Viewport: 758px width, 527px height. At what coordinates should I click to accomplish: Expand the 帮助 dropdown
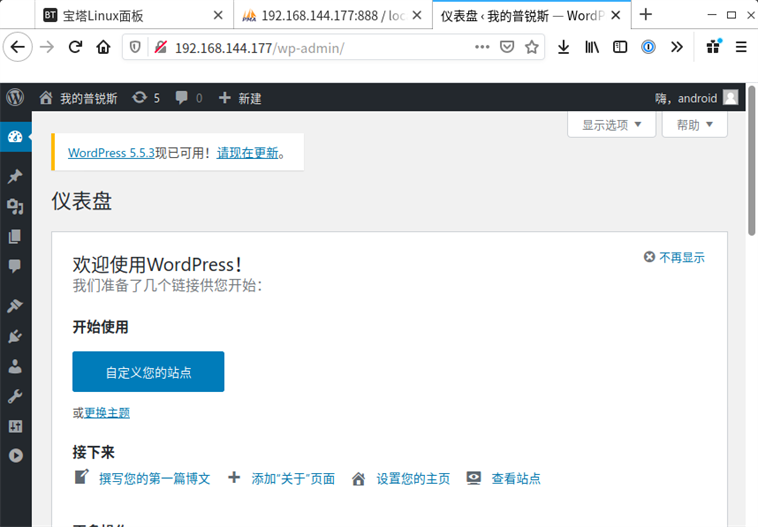pyautogui.click(x=695, y=125)
